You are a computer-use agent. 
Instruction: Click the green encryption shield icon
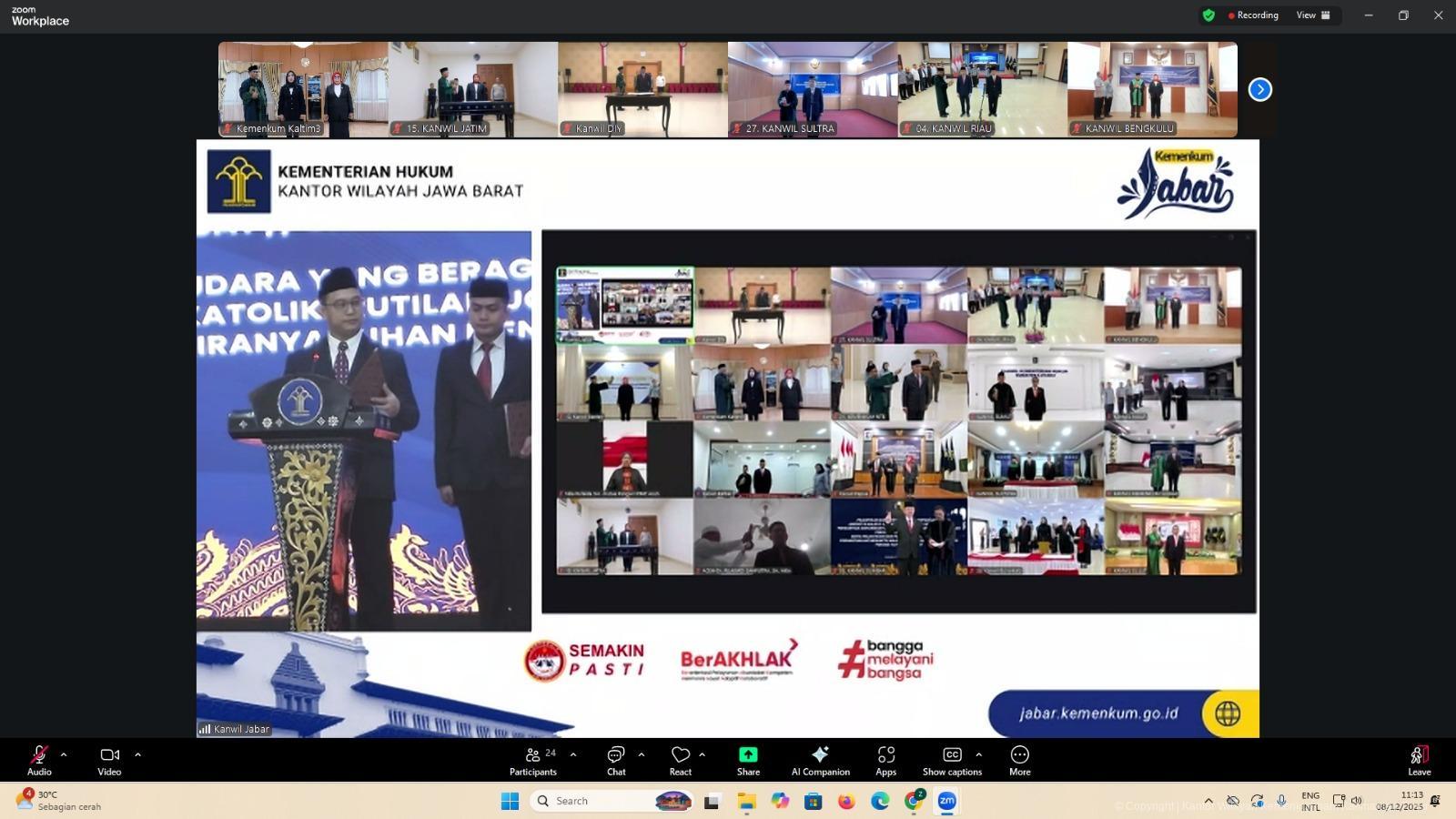[x=1208, y=15]
